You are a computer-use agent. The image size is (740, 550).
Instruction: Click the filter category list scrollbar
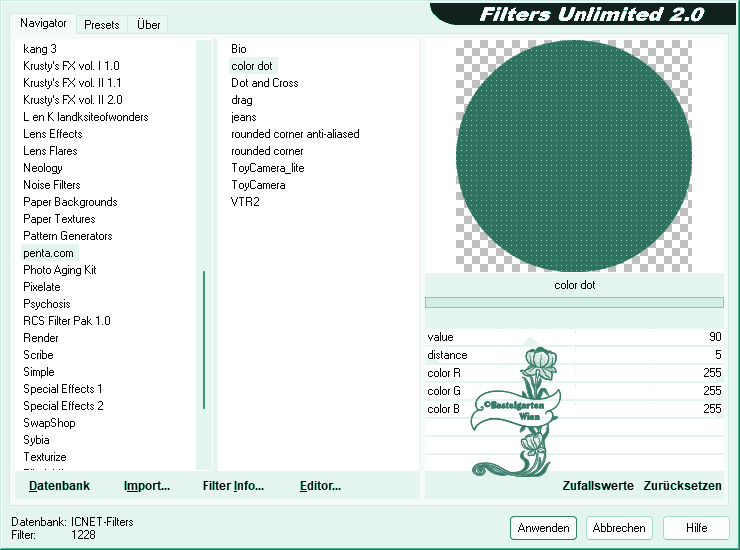coord(204,339)
